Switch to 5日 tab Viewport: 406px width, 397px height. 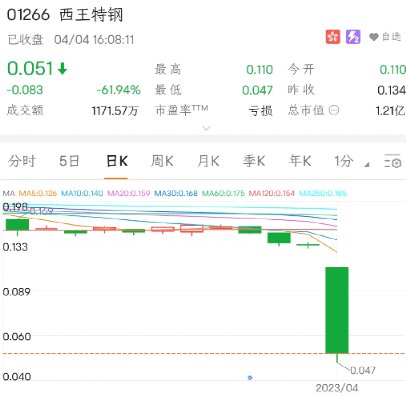(x=69, y=161)
